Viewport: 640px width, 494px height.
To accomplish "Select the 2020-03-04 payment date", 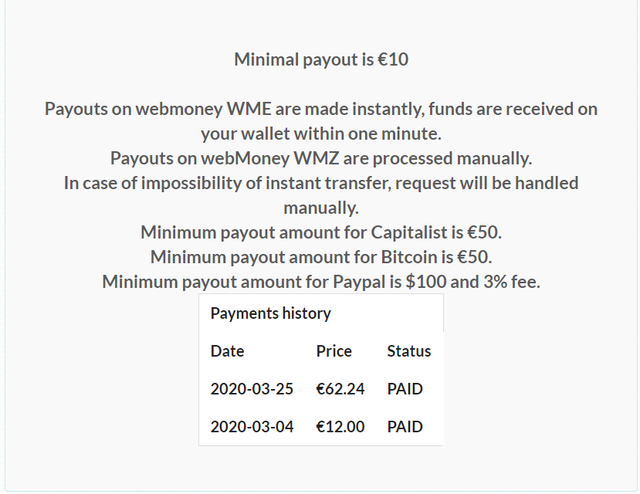I will click(252, 426).
